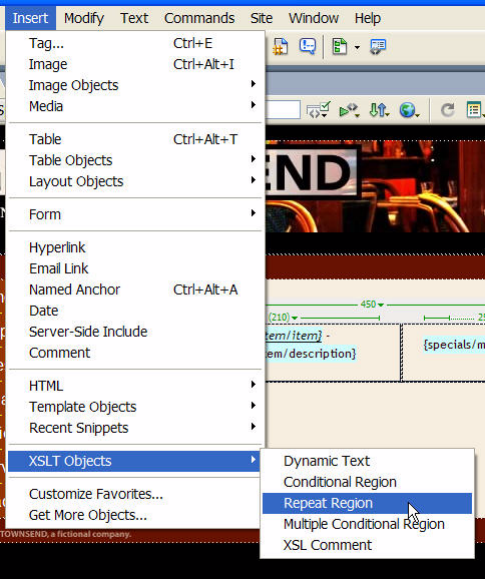Click the Tag Chooser icon in toolbar

click(378, 47)
